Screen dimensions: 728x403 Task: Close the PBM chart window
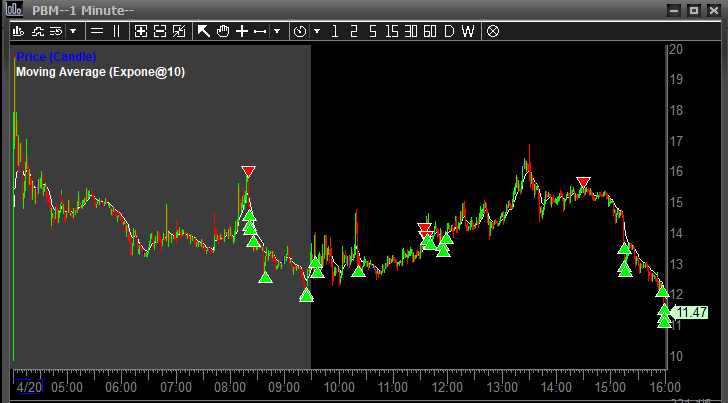point(714,10)
